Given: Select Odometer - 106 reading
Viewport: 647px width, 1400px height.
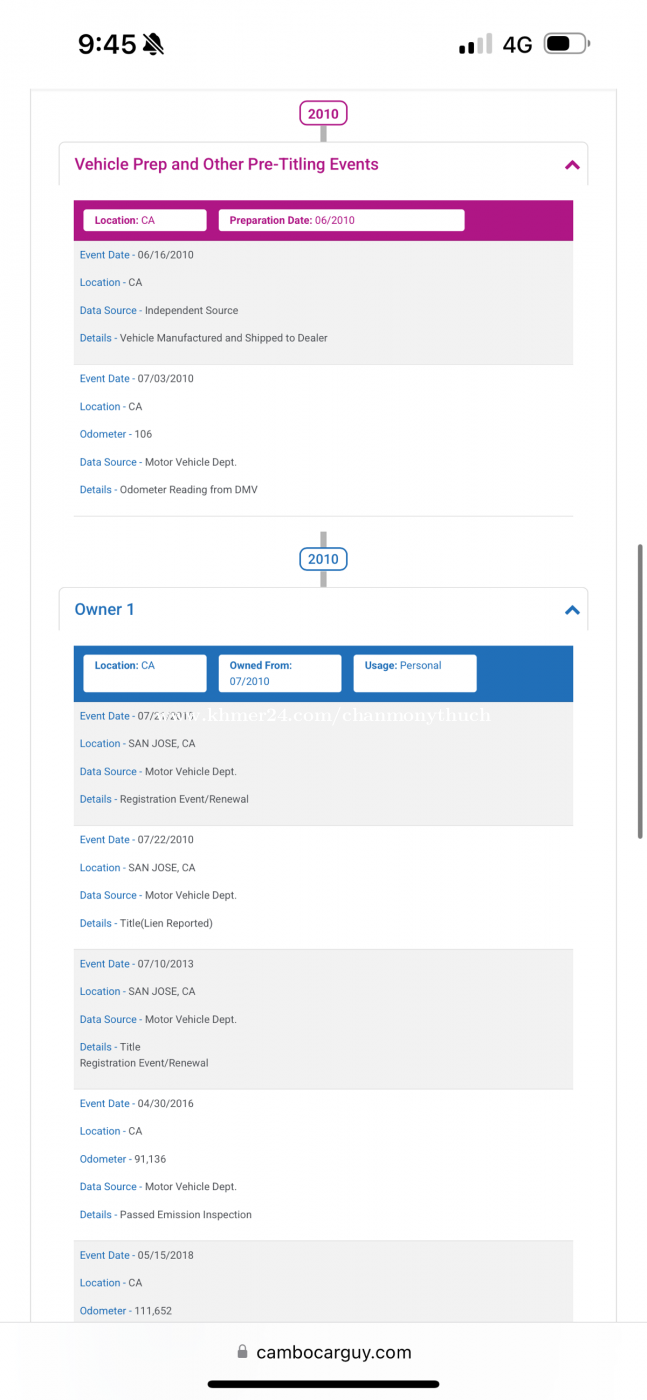Looking at the screenshot, I should 116,434.
